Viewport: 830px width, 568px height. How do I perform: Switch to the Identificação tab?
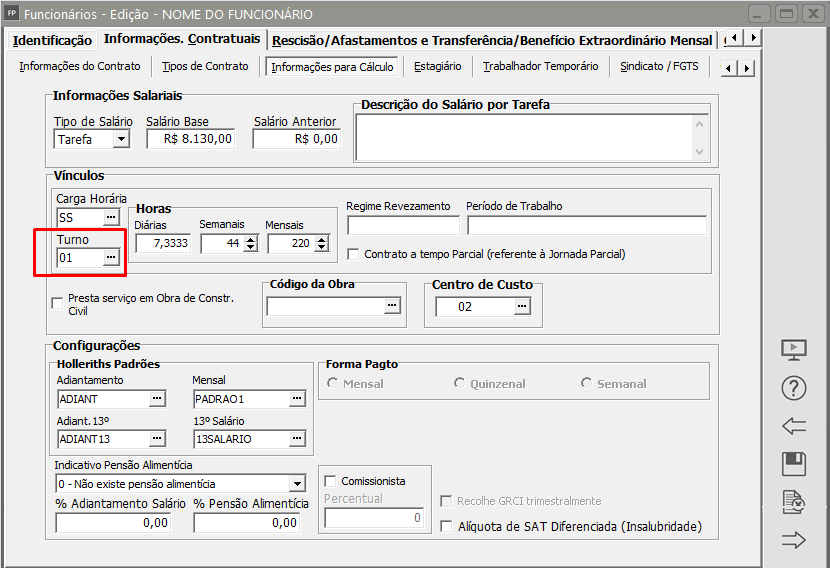(52, 40)
